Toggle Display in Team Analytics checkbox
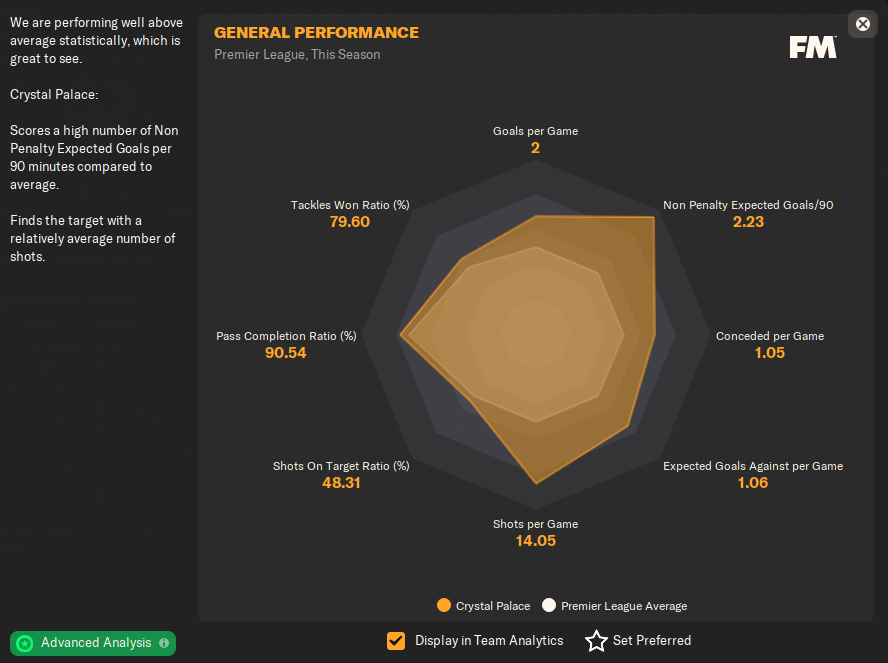The image size is (888, 663). point(397,641)
